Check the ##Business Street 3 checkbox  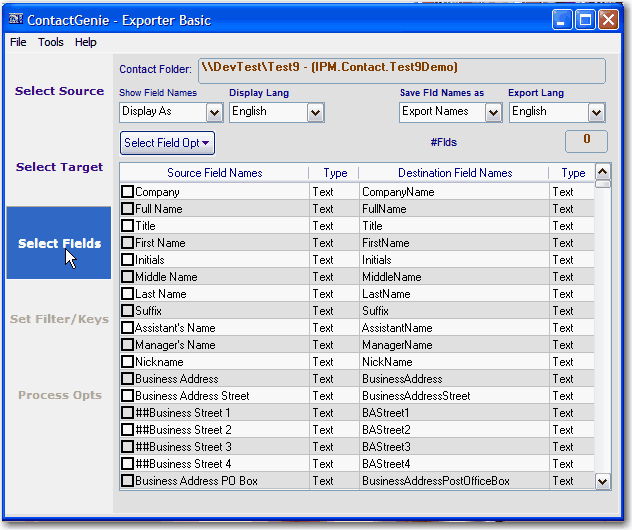(x=128, y=447)
